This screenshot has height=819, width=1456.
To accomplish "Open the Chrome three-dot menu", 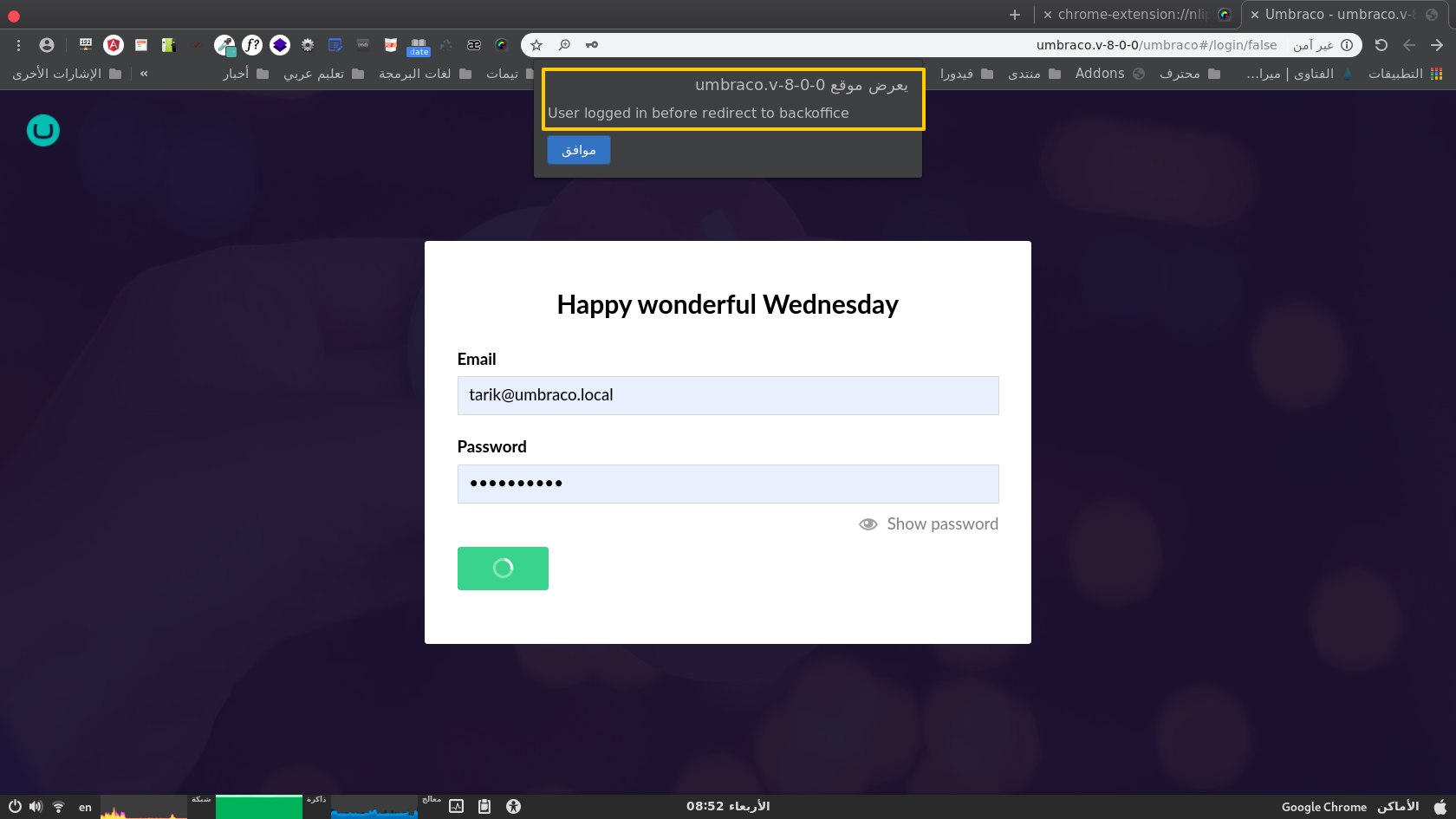I will pyautogui.click(x=18, y=45).
